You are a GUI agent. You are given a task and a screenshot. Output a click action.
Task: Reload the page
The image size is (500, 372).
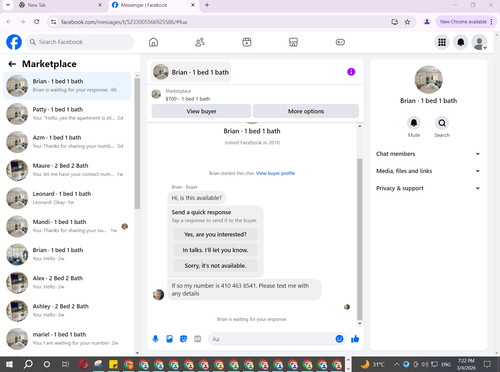37,22
